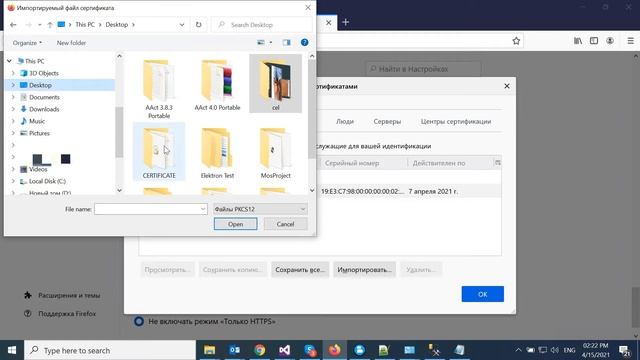This screenshot has width=640, height=360.
Task: Go back in file dialog navigation
Action: tap(13, 25)
